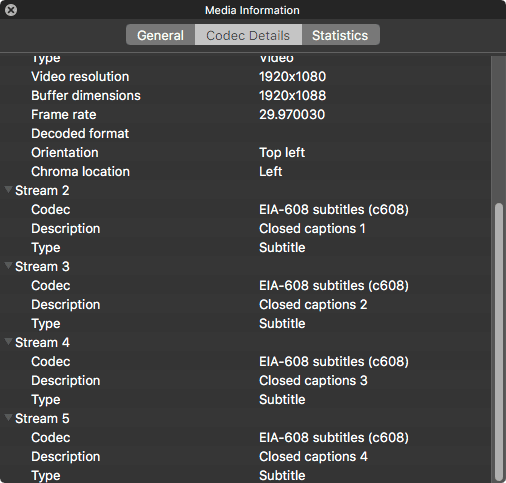
Task: Click the Video resolution label
Action: click(80, 77)
